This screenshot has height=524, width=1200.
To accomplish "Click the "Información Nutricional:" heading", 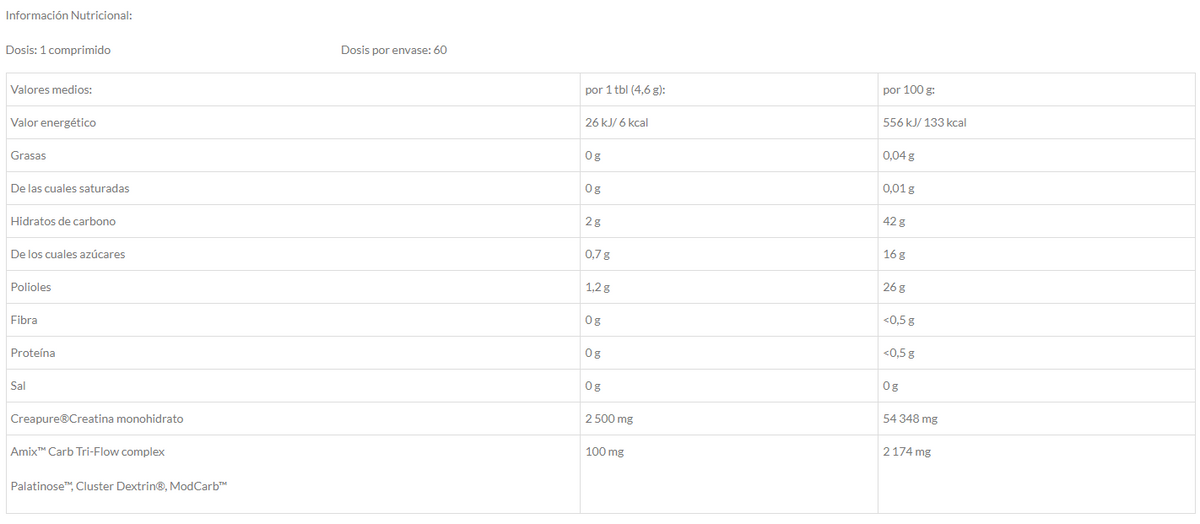I will click(69, 16).
